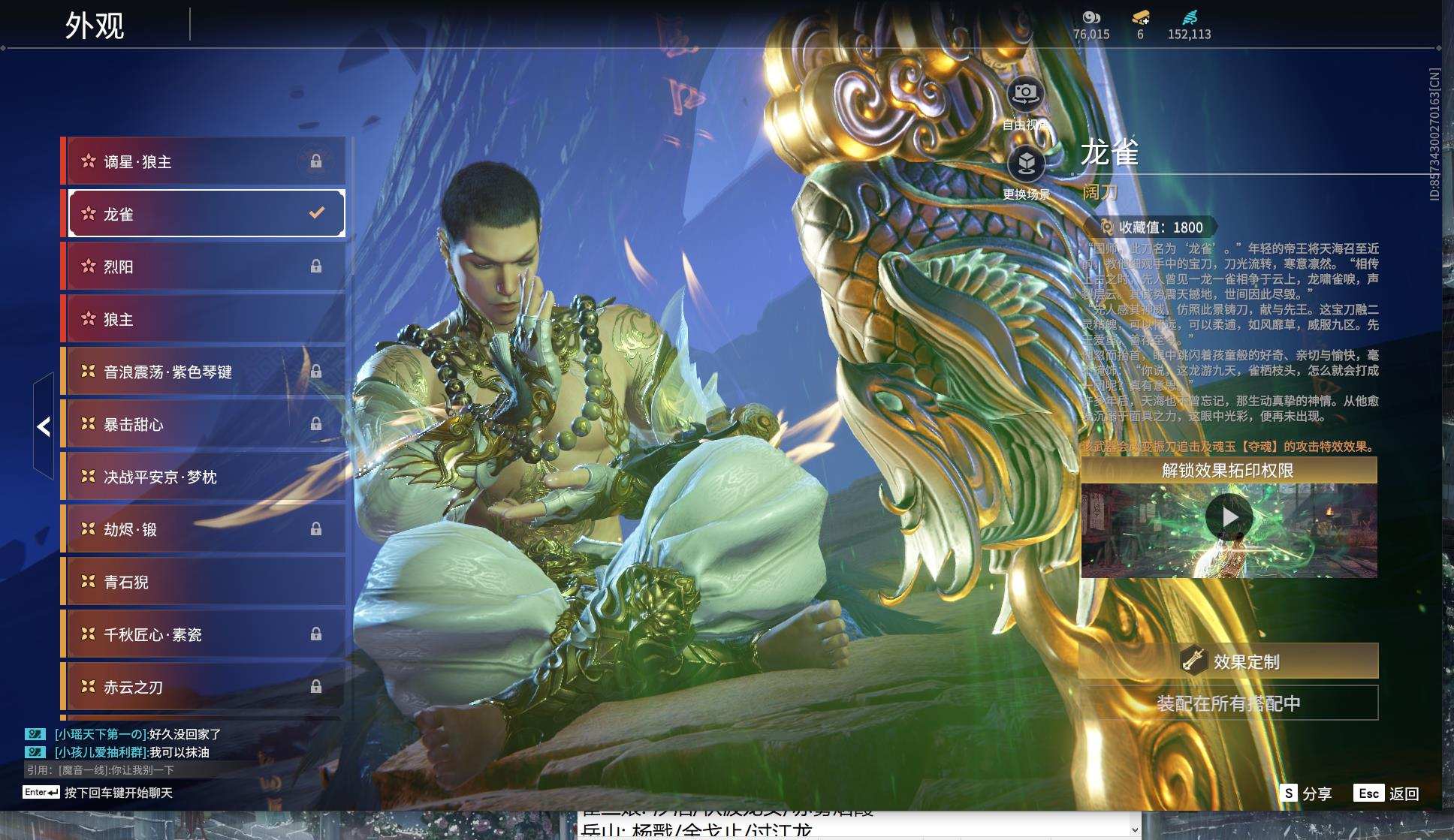Screen dimensions: 1454x840
Task: Click the lock icon on 劫烬·锻
Action: [x=316, y=529]
